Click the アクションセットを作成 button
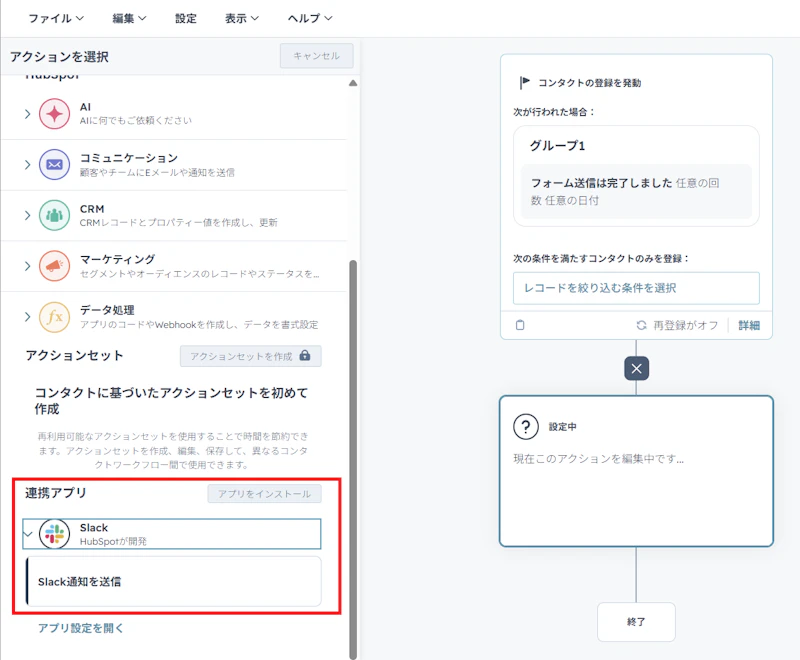The height and width of the screenshot is (660, 800). tap(251, 356)
